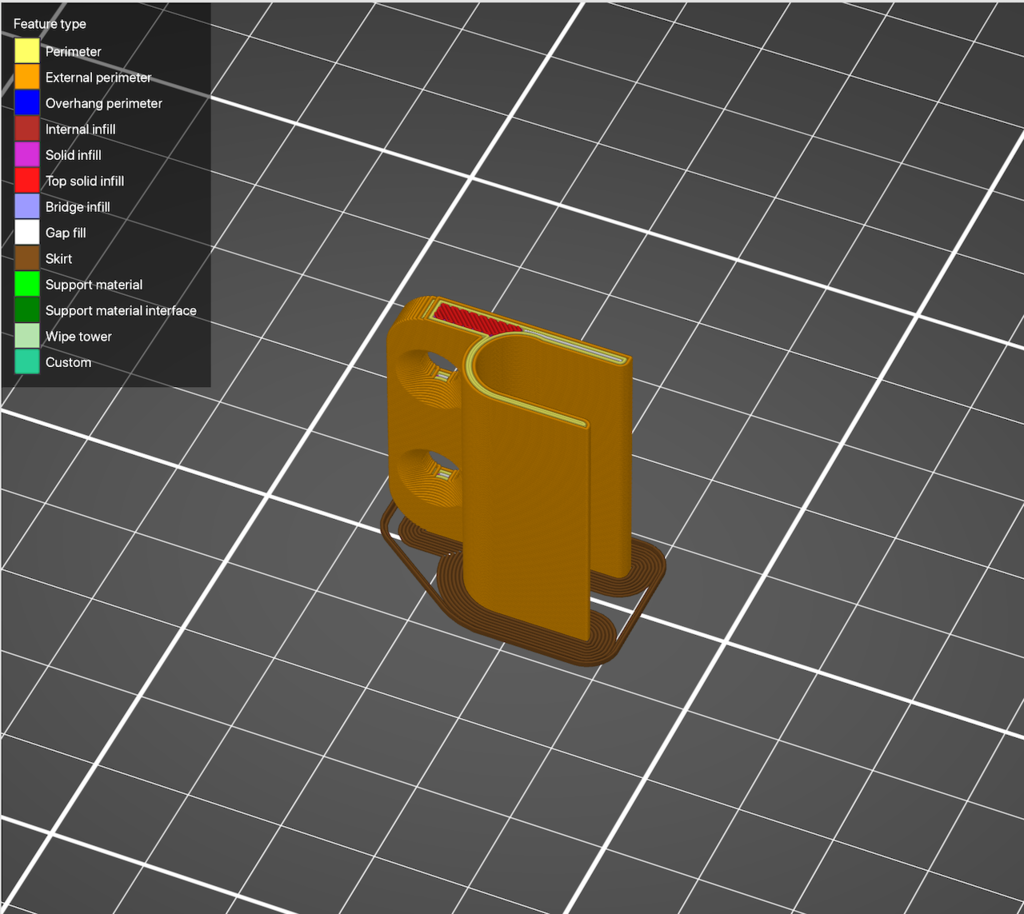Click the External perimeter orange swatch
Screen dimensions: 1024x914
tap(27, 77)
